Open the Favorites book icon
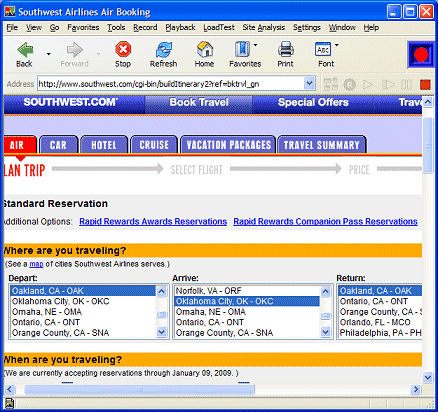 pos(242,49)
